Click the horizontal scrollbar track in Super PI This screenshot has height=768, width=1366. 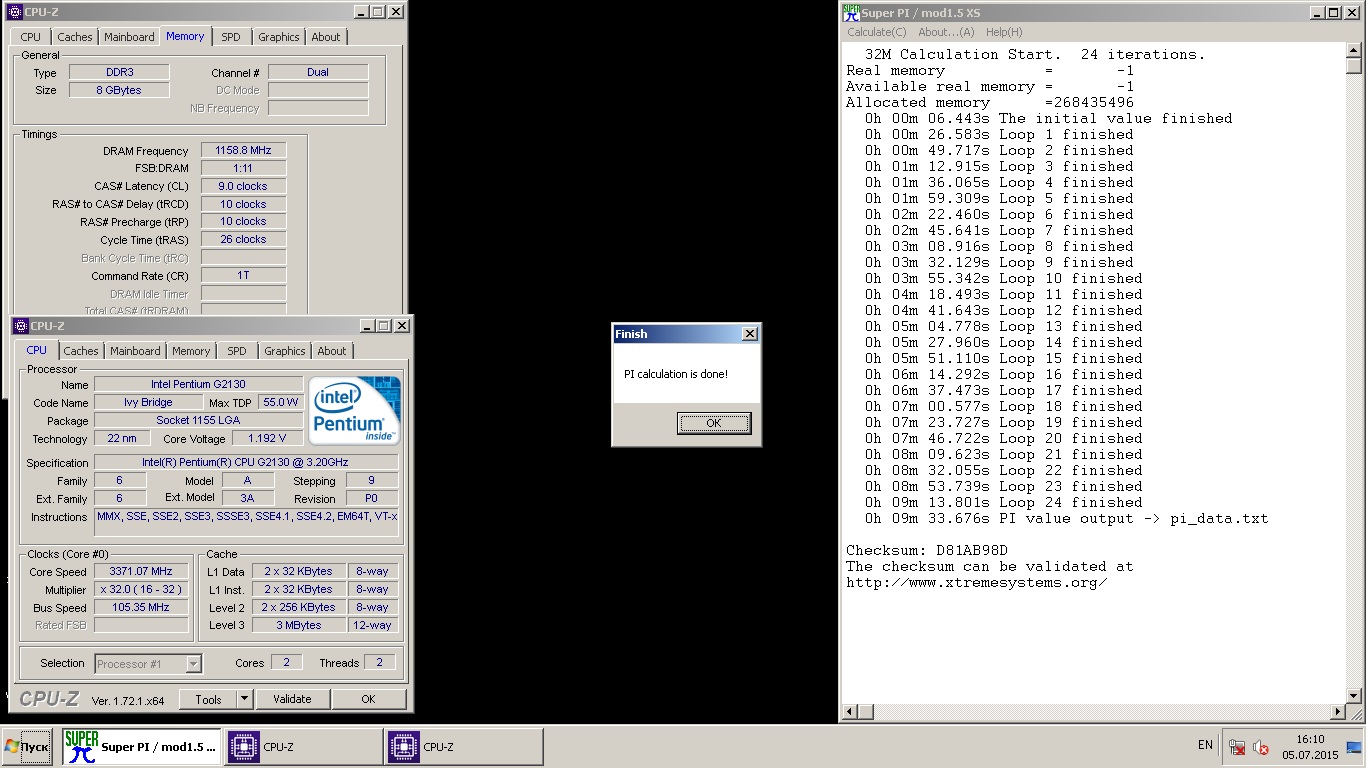tap(1093, 712)
